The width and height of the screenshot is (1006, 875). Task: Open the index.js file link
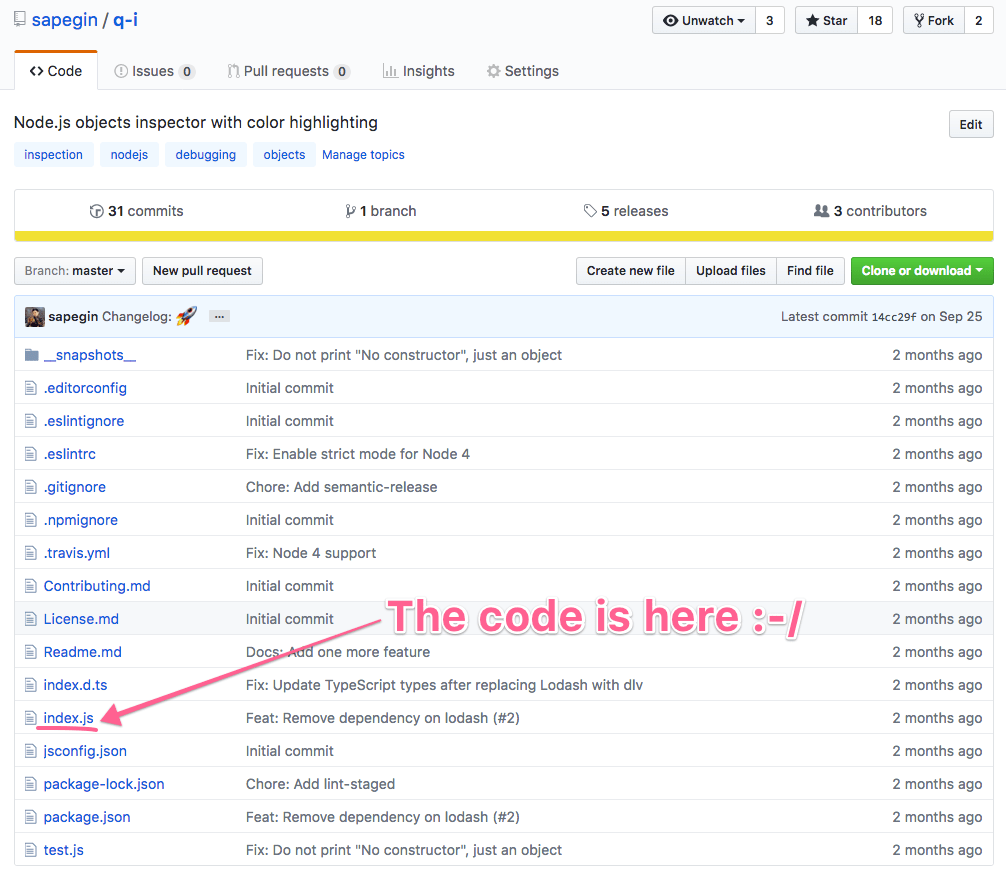68,717
